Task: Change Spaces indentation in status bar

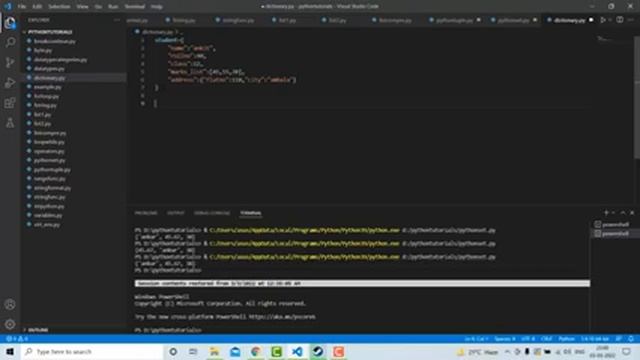Action: (505, 339)
